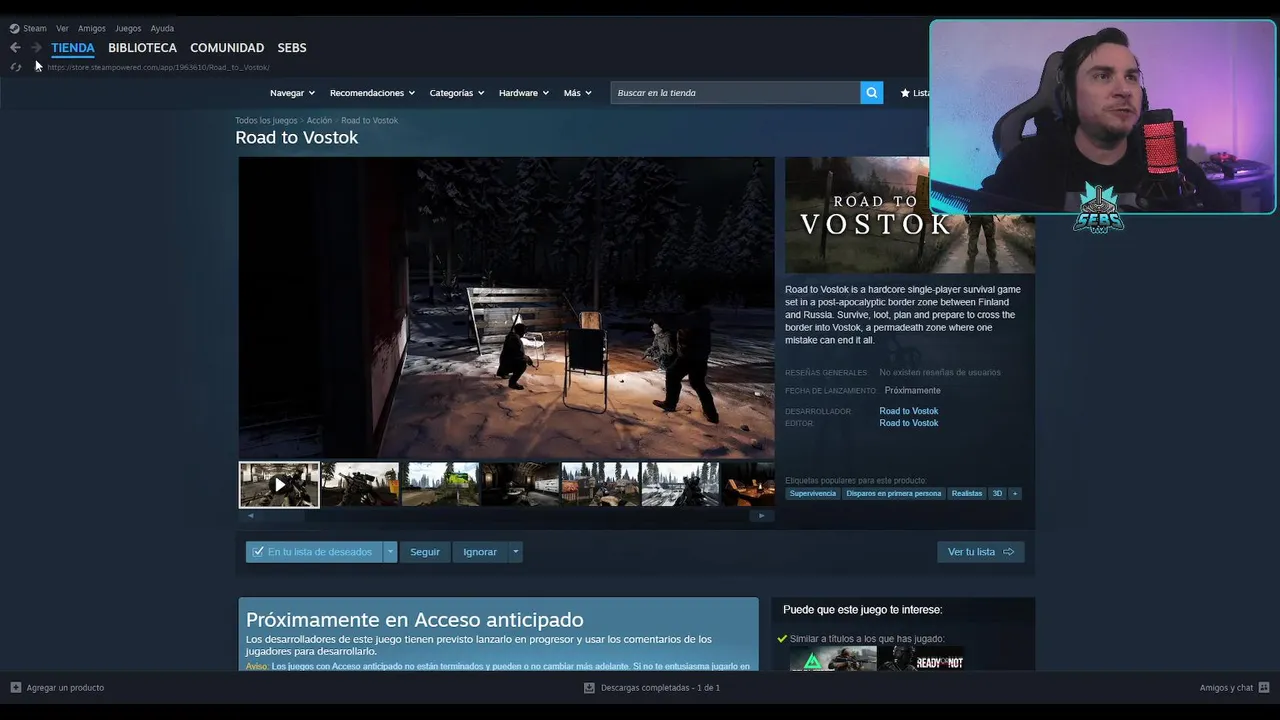Open the SEBS profile tab

[x=292, y=48]
